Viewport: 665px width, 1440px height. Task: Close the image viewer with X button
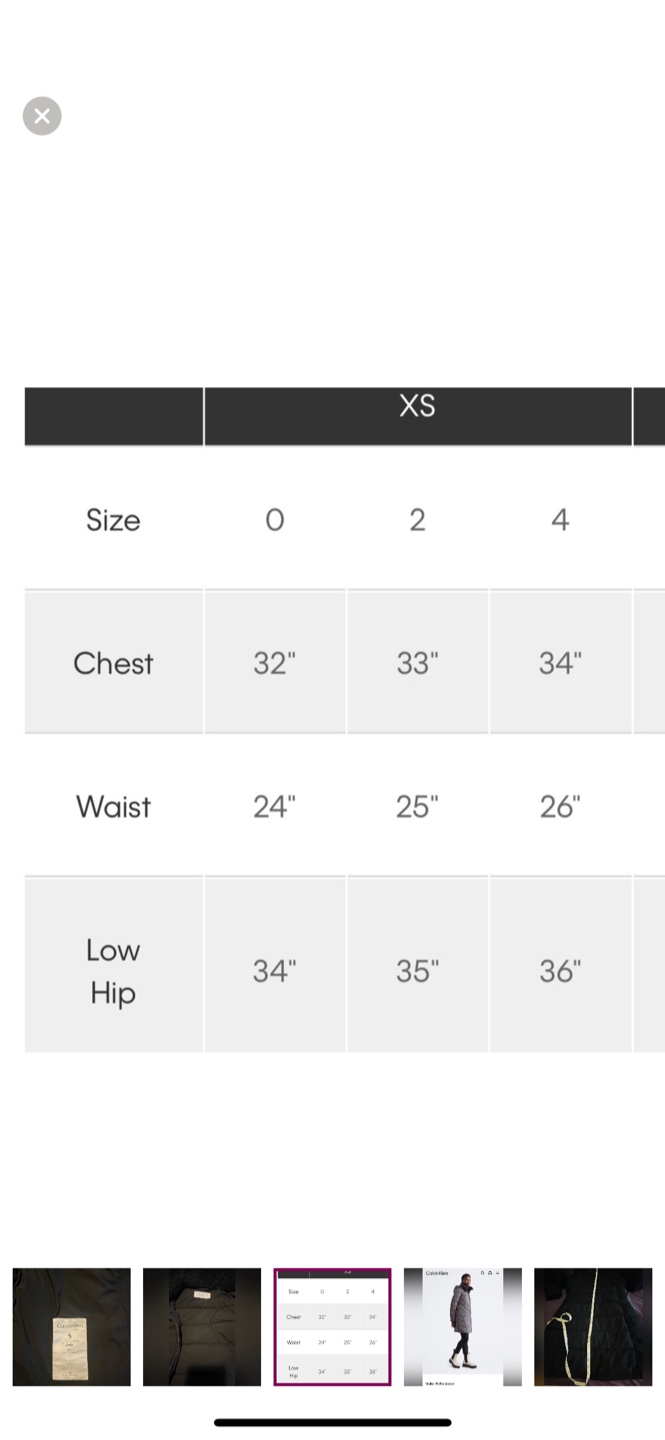[x=42, y=116]
